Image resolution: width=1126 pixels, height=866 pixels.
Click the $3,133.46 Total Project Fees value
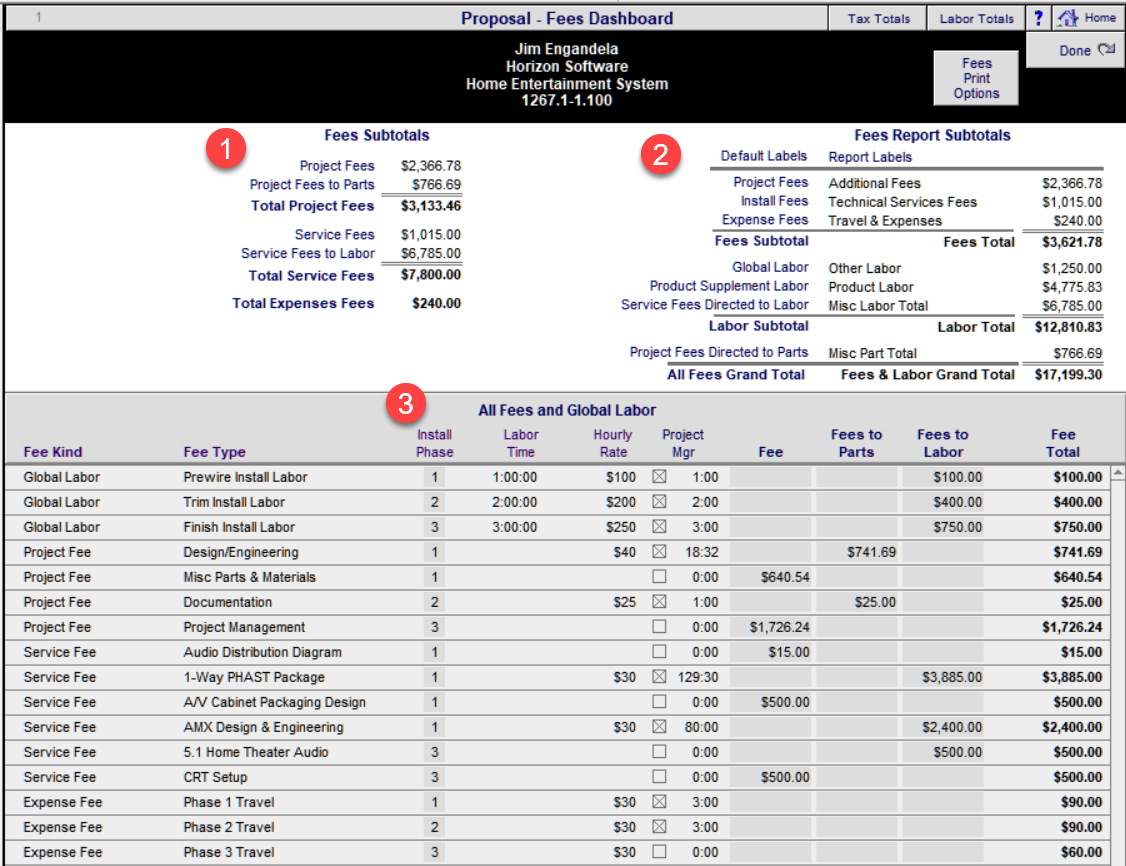[x=431, y=205]
